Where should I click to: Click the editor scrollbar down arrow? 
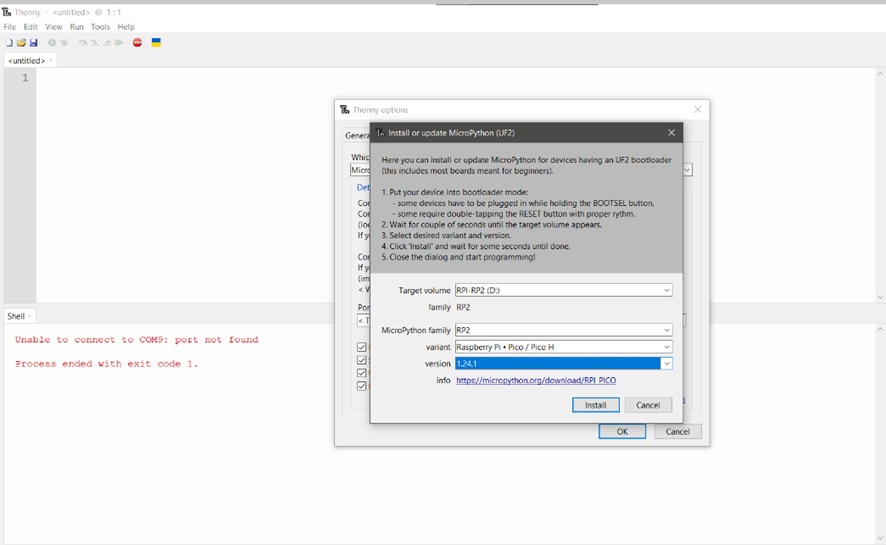(x=880, y=297)
